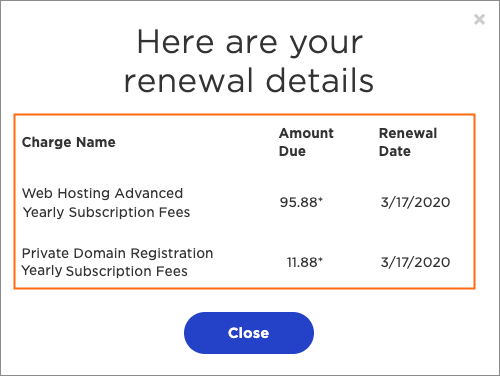
Task: Click "Web Hosting Advanced" text line
Action: (103, 193)
